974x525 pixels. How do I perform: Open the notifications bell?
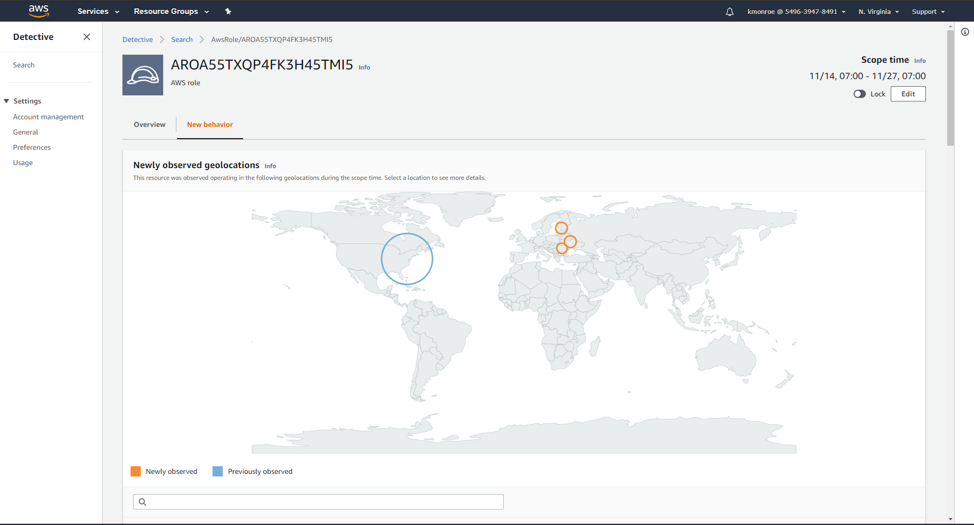729,11
